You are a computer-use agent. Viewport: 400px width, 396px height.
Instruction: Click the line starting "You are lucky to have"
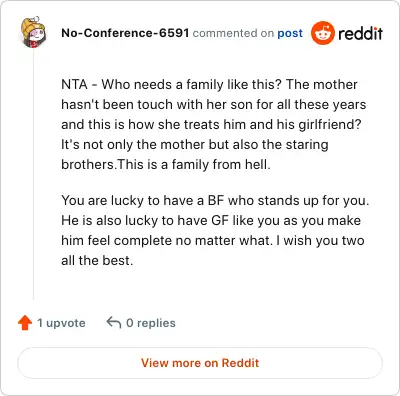pyautogui.click(x=215, y=201)
